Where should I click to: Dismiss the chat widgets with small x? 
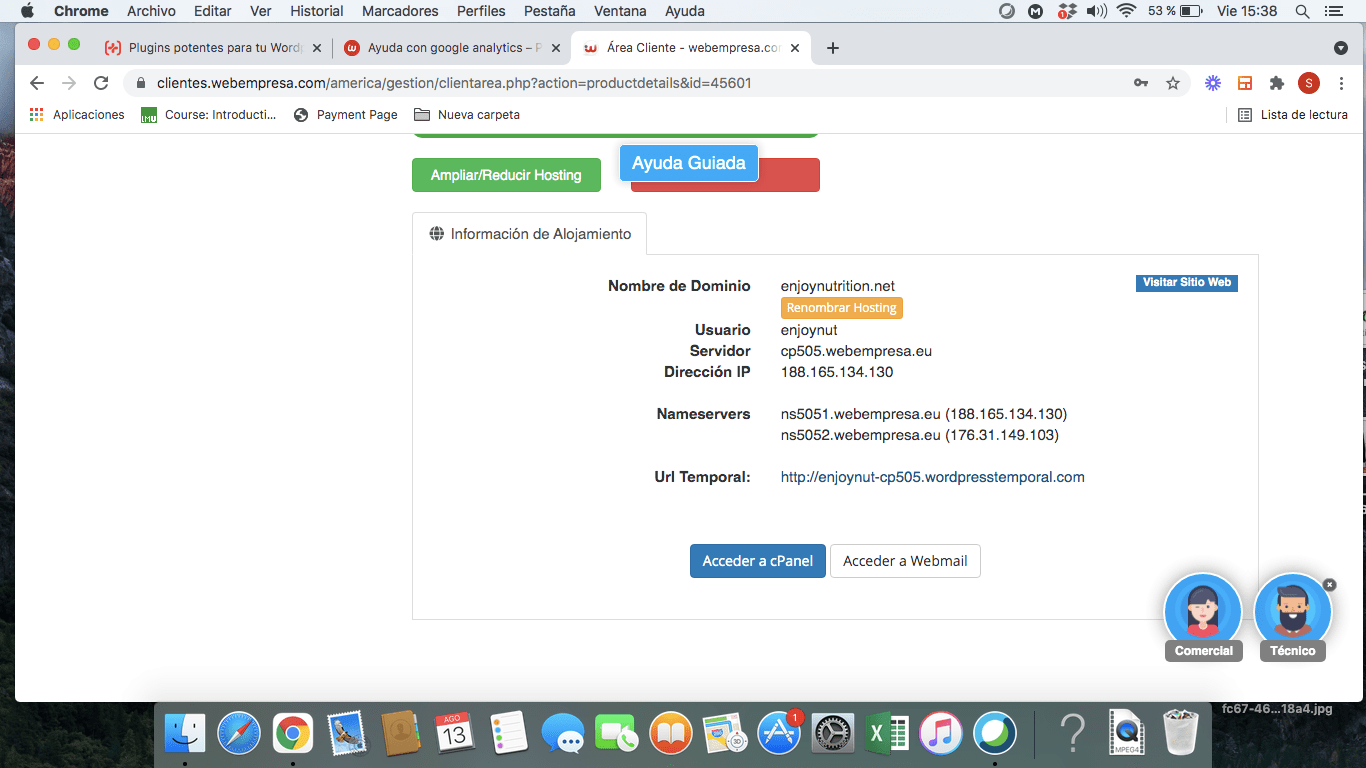[x=1329, y=585]
